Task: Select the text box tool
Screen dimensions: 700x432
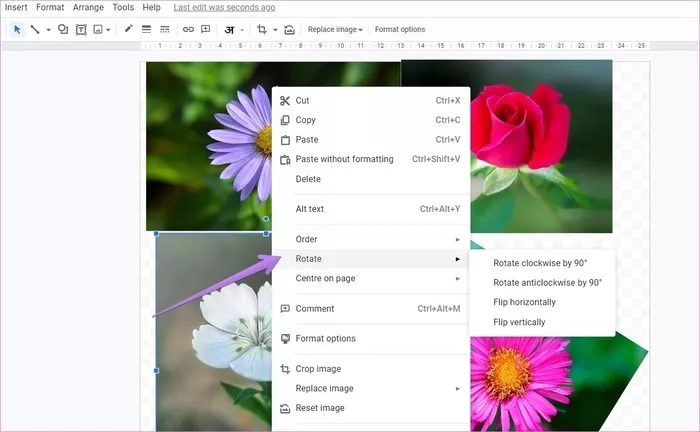Action: (81, 29)
